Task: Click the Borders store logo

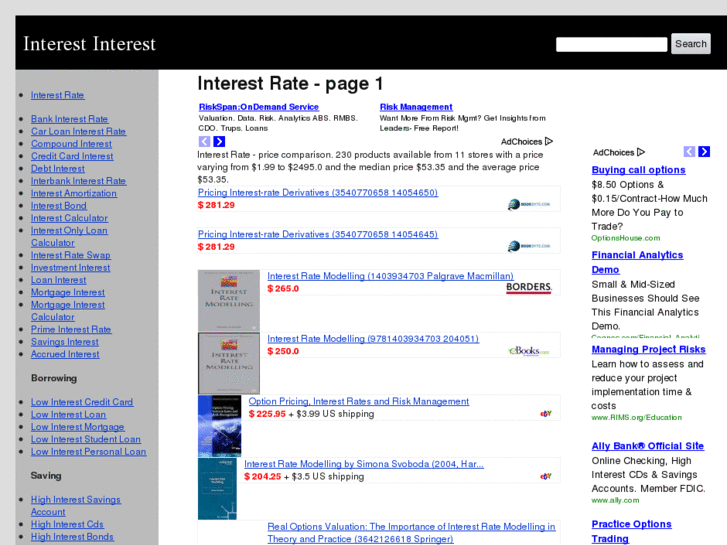Action: [529, 288]
